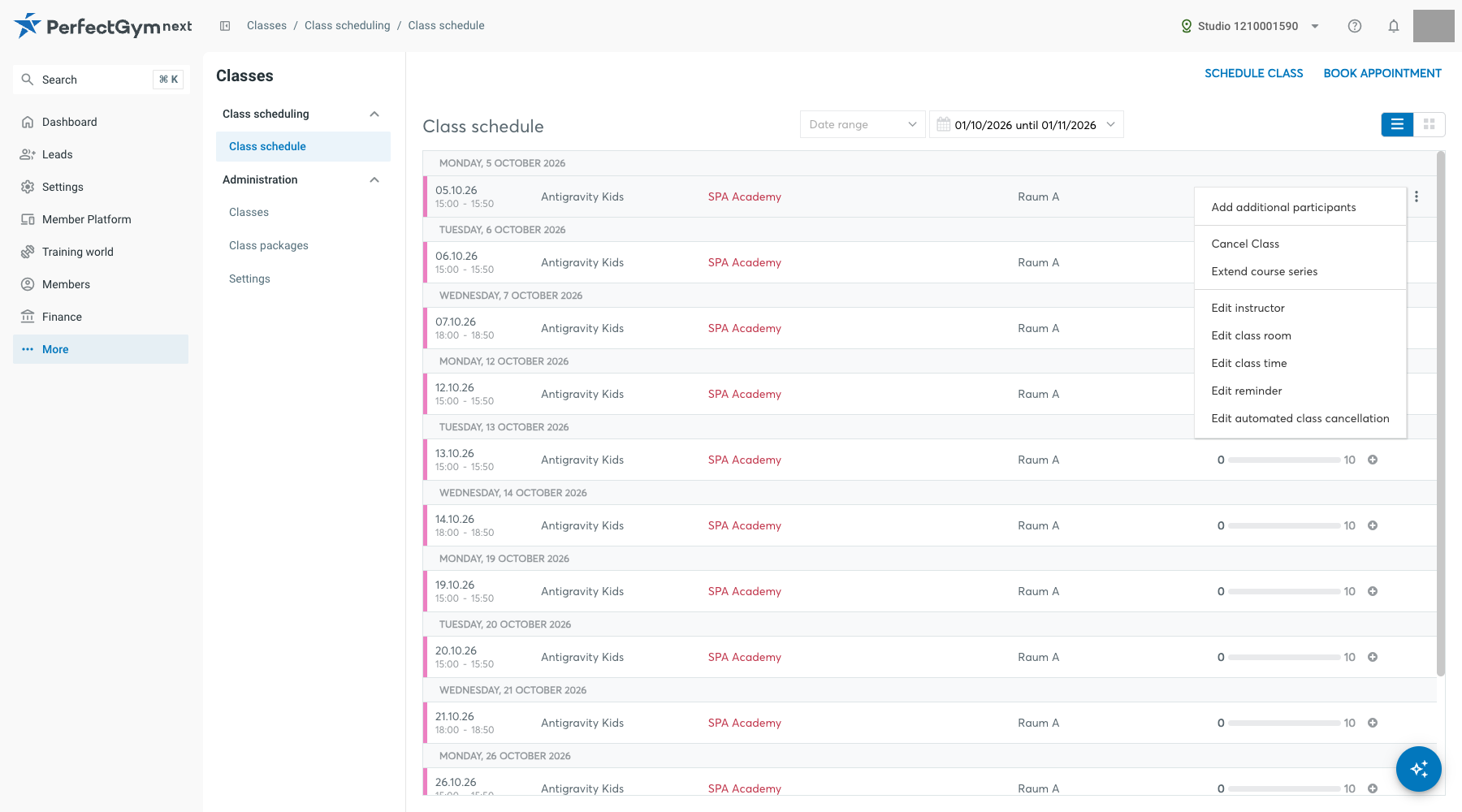
Task: Choose Extend course series menu entry
Action: tap(1300, 271)
